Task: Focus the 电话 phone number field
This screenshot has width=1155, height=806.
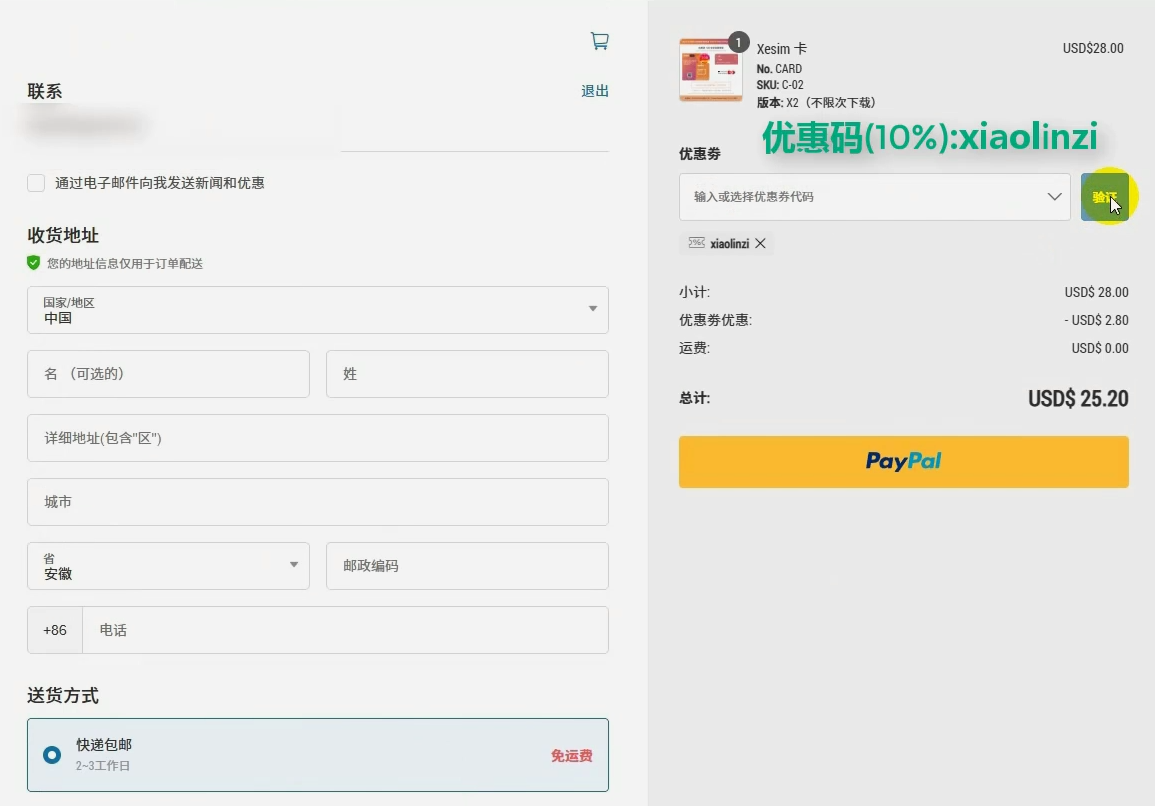Action: (x=345, y=630)
